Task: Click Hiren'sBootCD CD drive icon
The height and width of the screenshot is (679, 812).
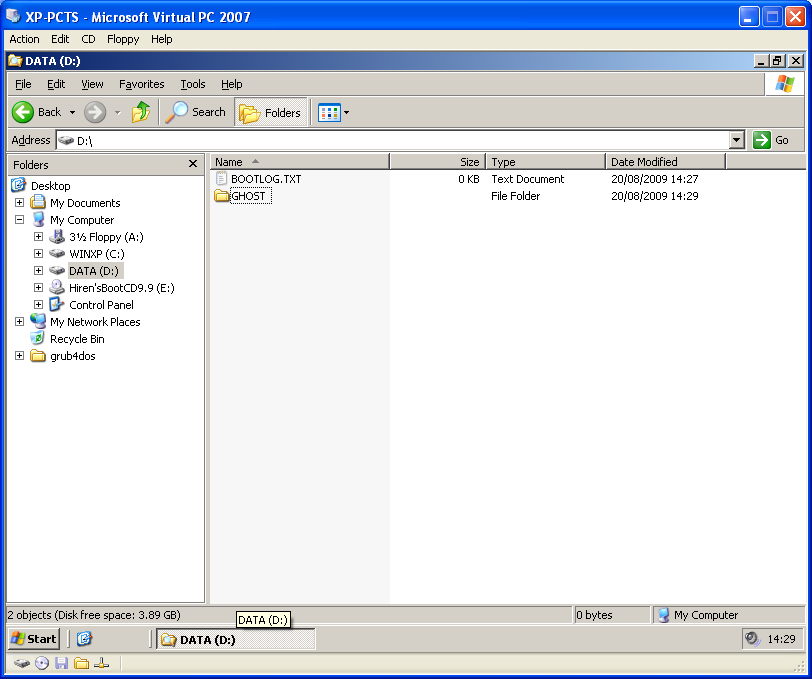Action: tap(57, 287)
